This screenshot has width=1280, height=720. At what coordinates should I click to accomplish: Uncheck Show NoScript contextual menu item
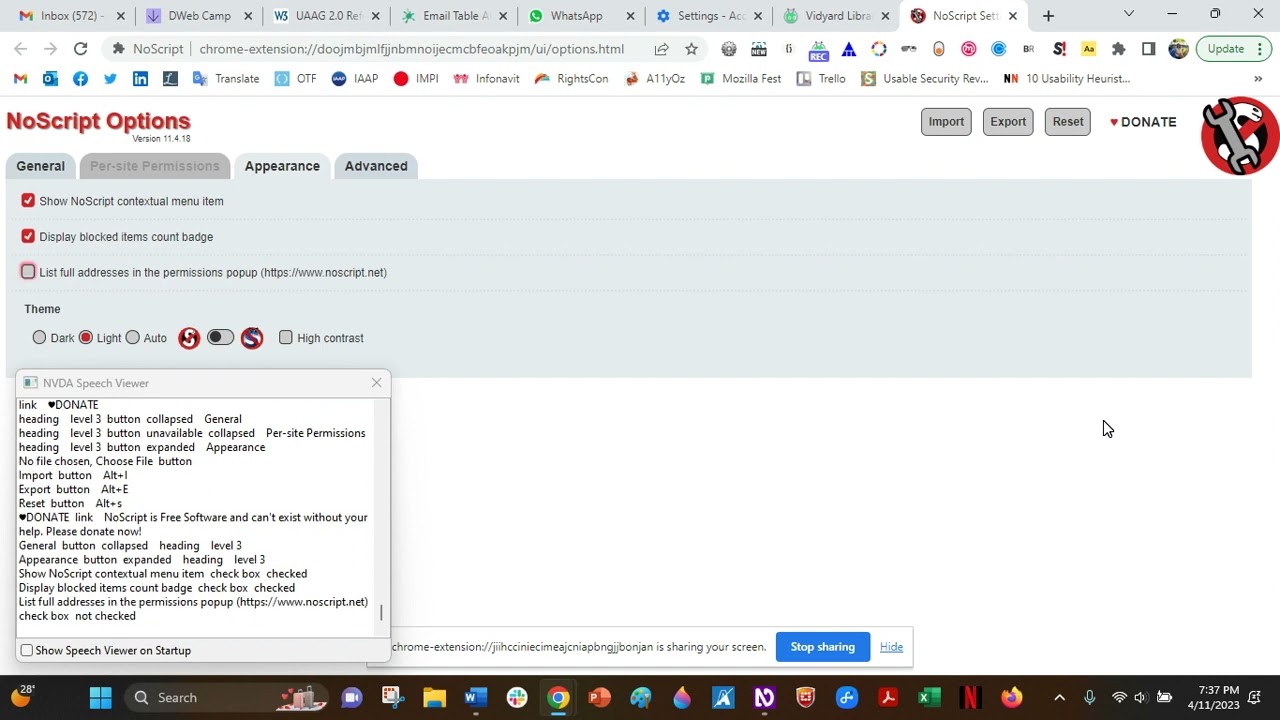tap(28, 201)
